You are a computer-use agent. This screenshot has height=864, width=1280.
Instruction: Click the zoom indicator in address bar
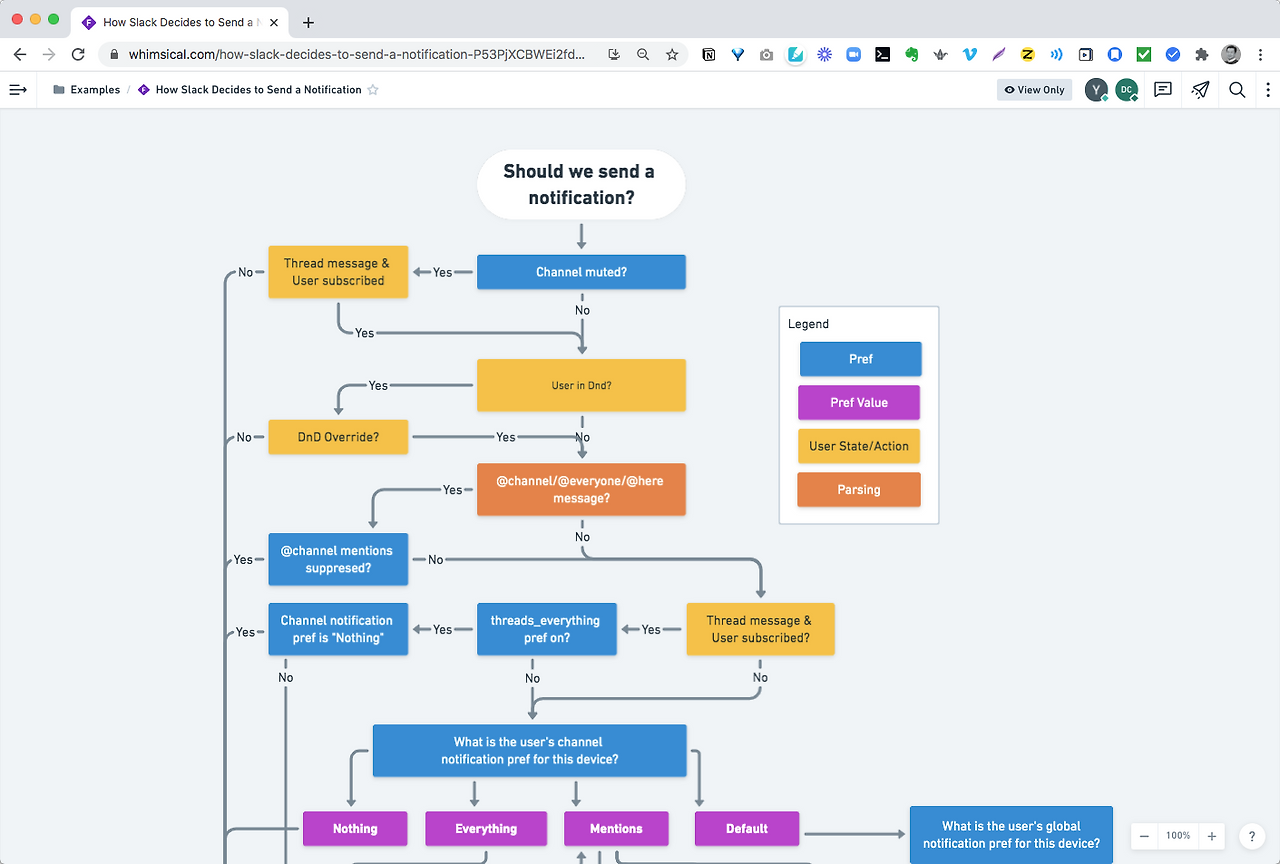[x=643, y=55]
